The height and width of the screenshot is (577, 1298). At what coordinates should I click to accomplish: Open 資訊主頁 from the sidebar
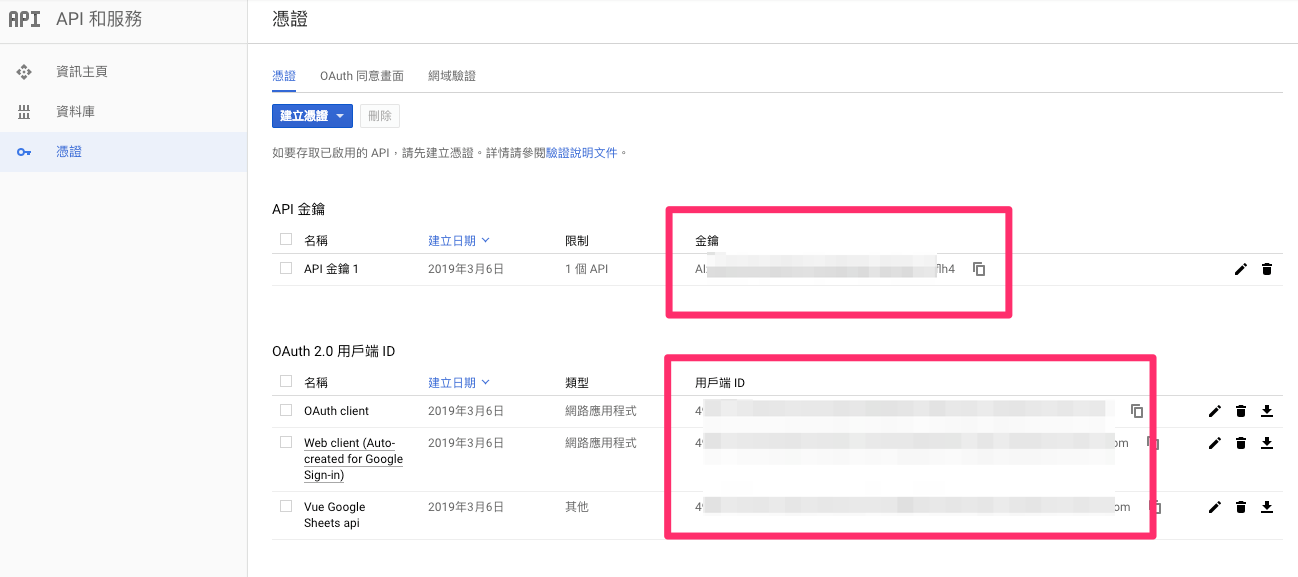coord(82,72)
